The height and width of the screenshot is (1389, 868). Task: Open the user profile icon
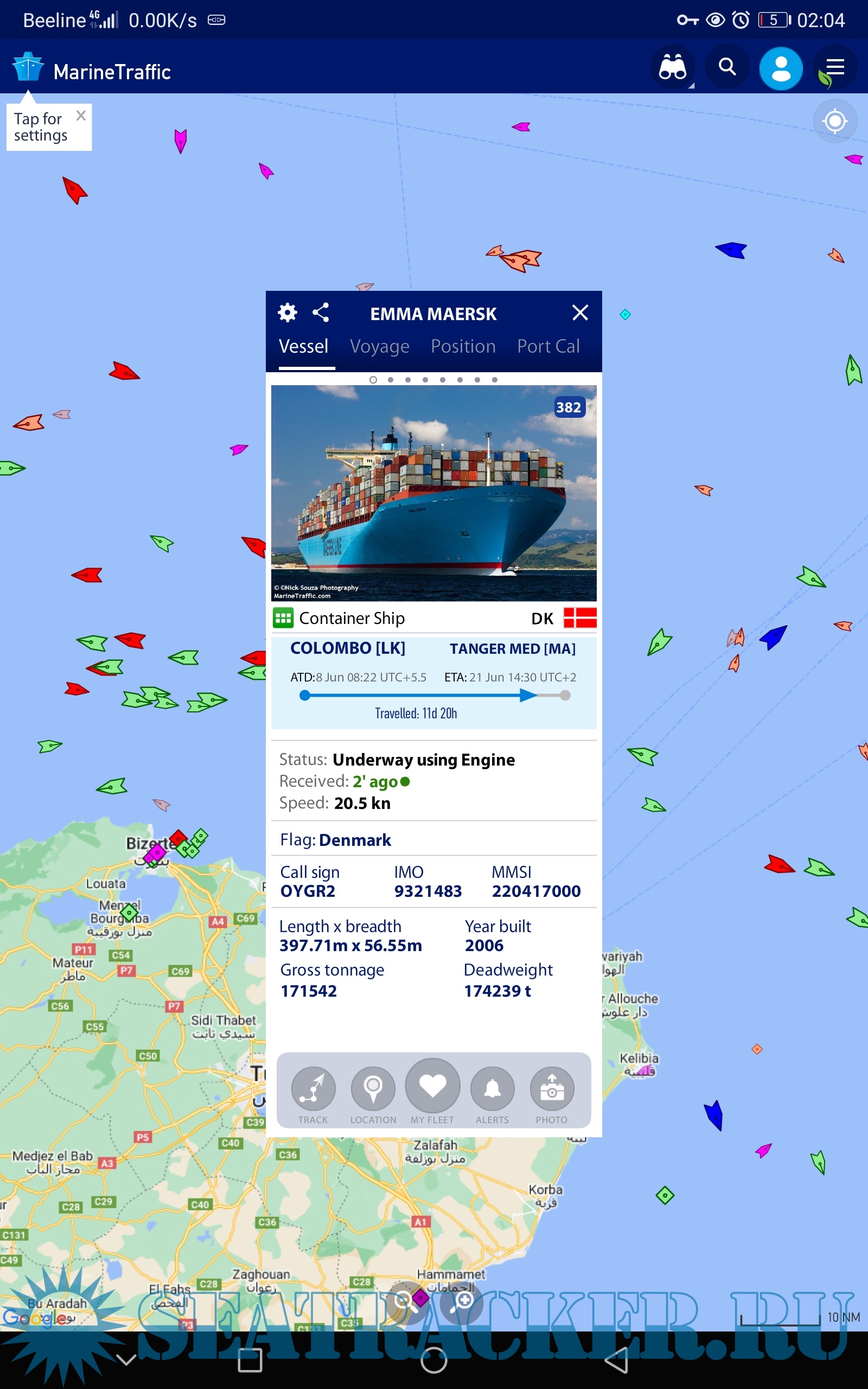tap(781, 69)
